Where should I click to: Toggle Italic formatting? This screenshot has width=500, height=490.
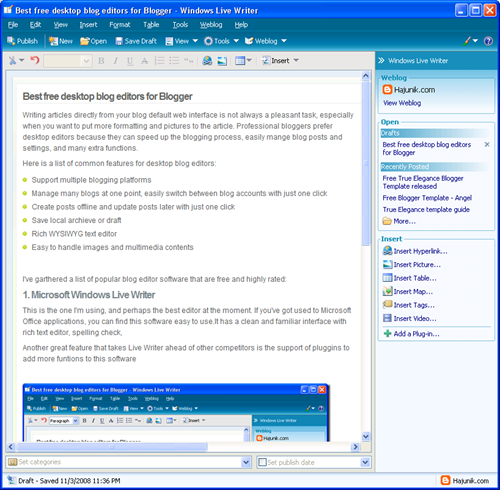[x=115, y=61]
